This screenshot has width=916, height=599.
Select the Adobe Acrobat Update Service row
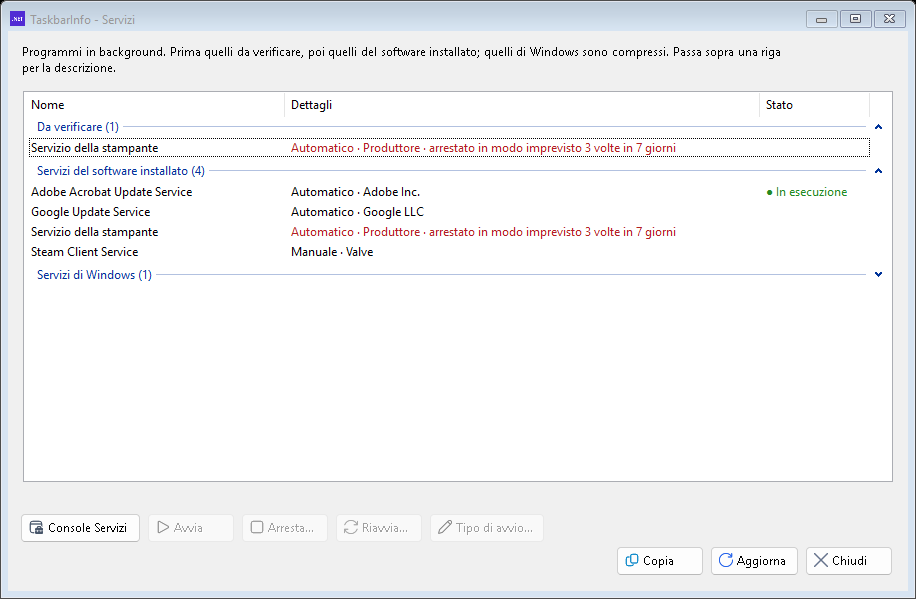point(449,192)
